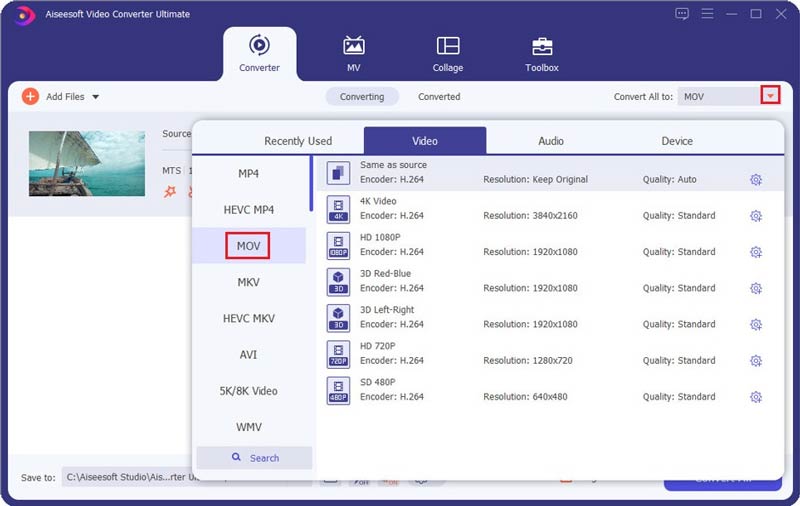Viewport: 800px width, 506px height.
Task: Click the HD 1080P preset icon
Action: tap(338, 245)
